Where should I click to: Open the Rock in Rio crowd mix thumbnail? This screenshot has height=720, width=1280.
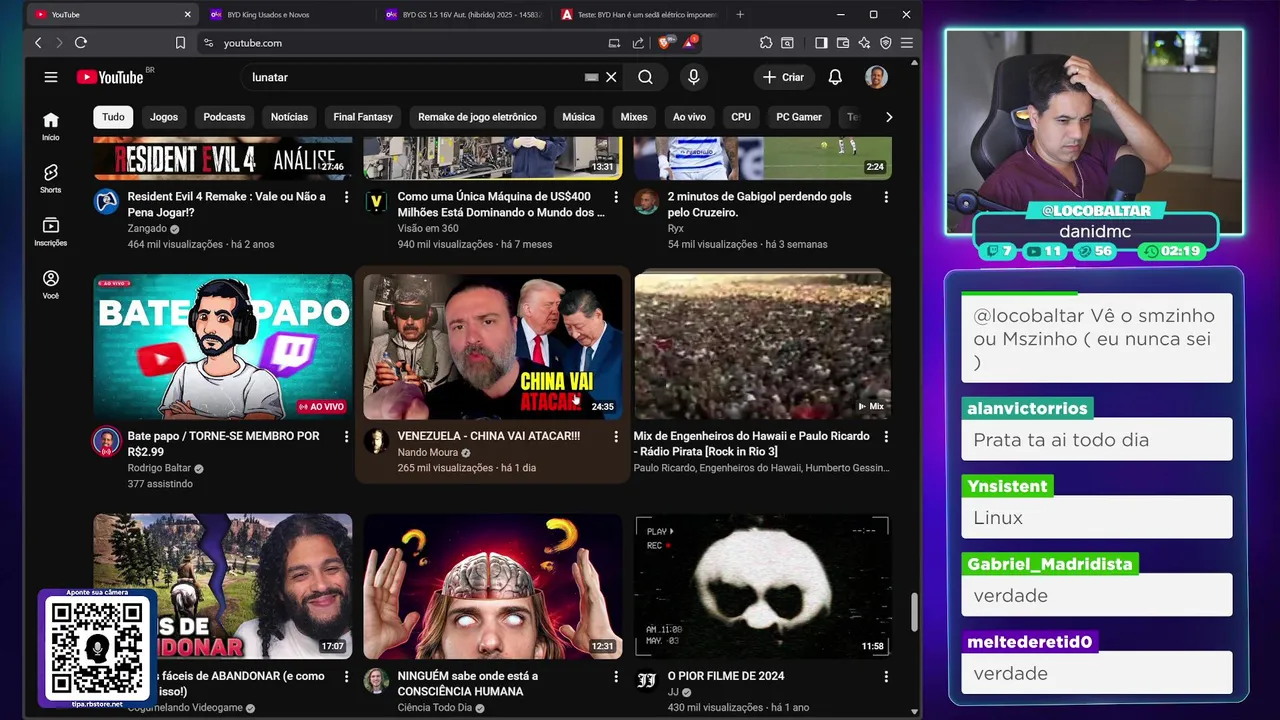tap(762, 346)
